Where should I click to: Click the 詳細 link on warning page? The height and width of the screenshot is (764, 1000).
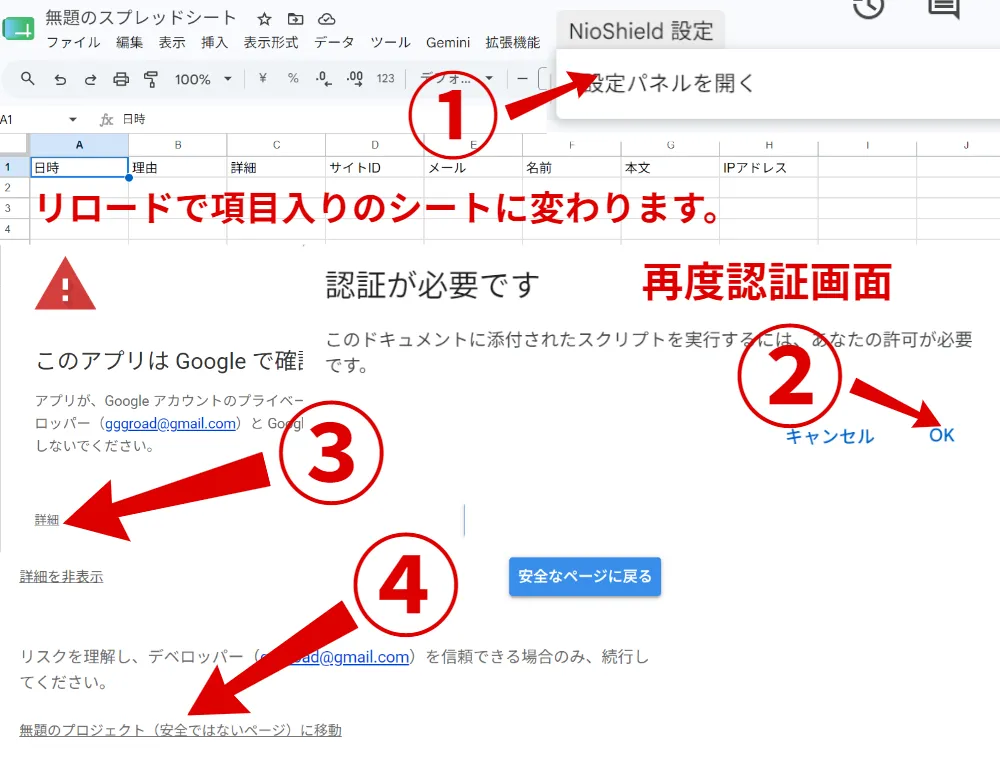tap(47, 520)
